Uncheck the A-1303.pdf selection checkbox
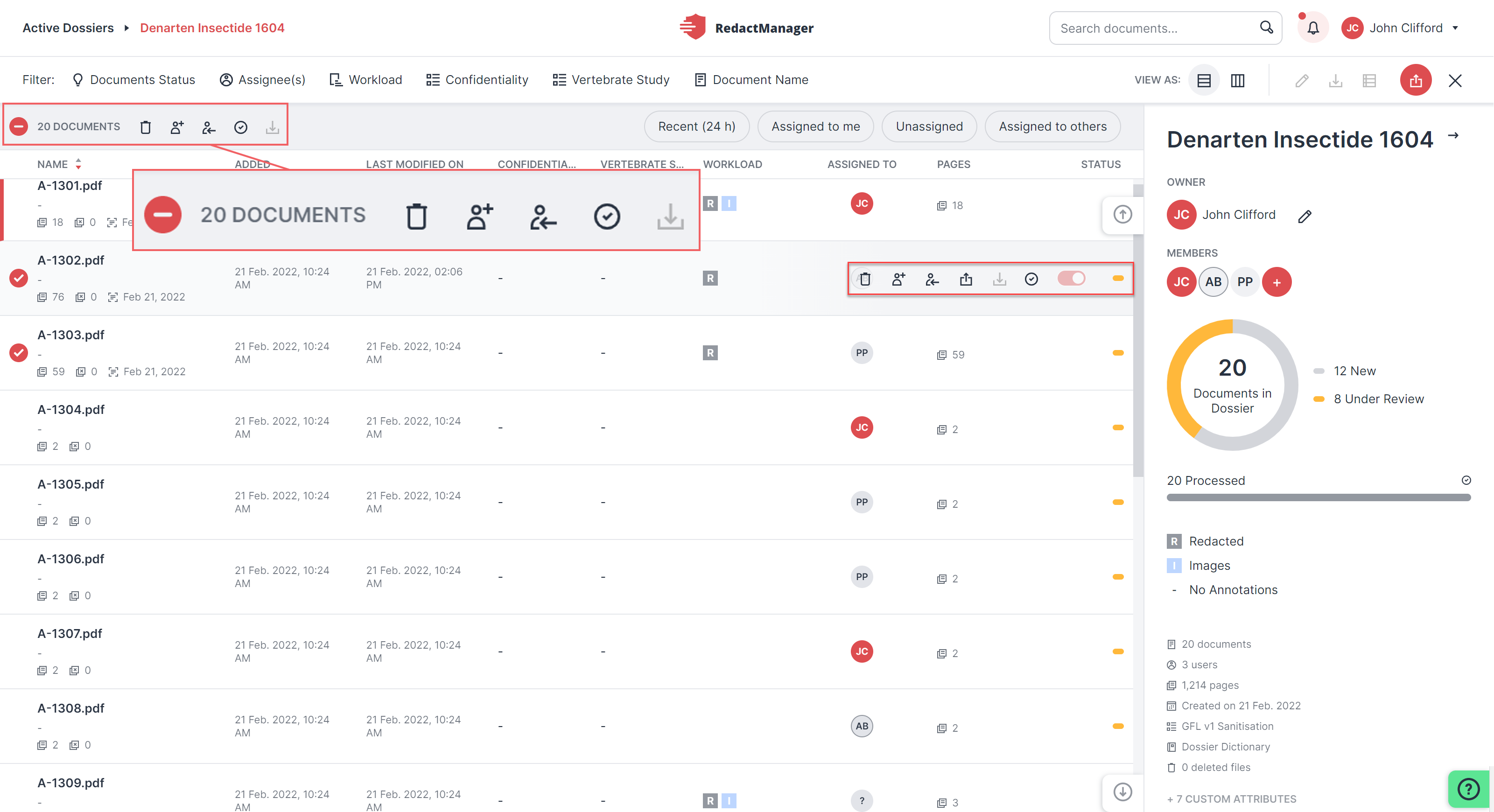Viewport: 1494px width, 812px height. (x=19, y=353)
